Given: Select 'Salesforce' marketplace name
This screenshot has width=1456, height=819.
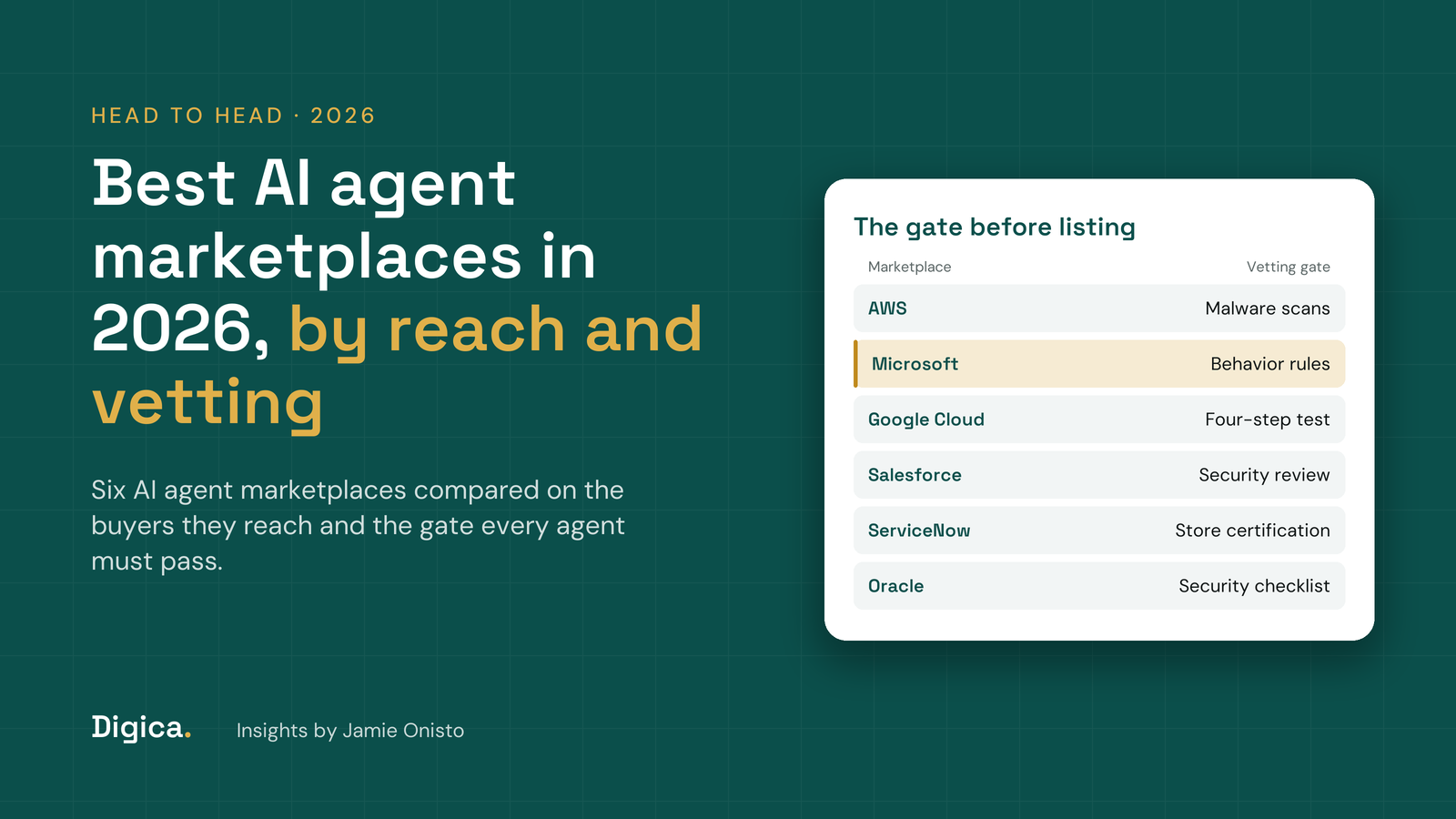Looking at the screenshot, I should [915, 475].
